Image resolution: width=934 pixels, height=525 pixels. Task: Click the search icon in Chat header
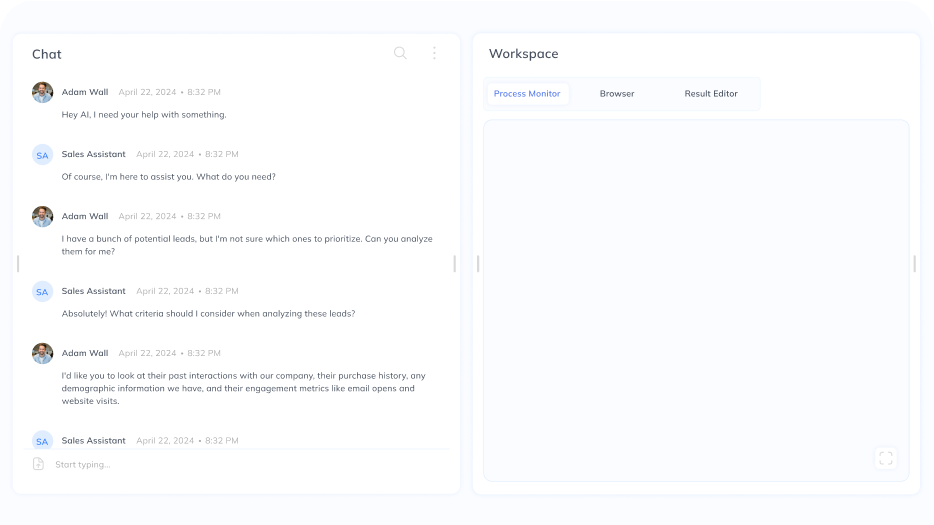pyautogui.click(x=400, y=53)
